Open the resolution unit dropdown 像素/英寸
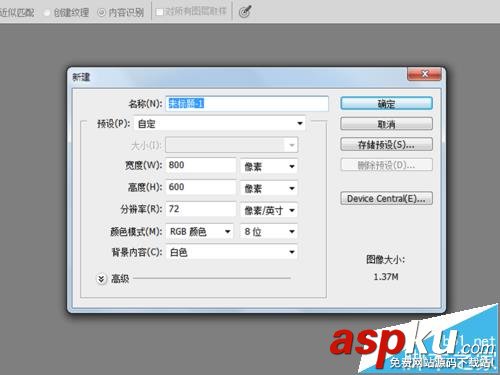The height and width of the screenshot is (375, 500). pos(269,210)
